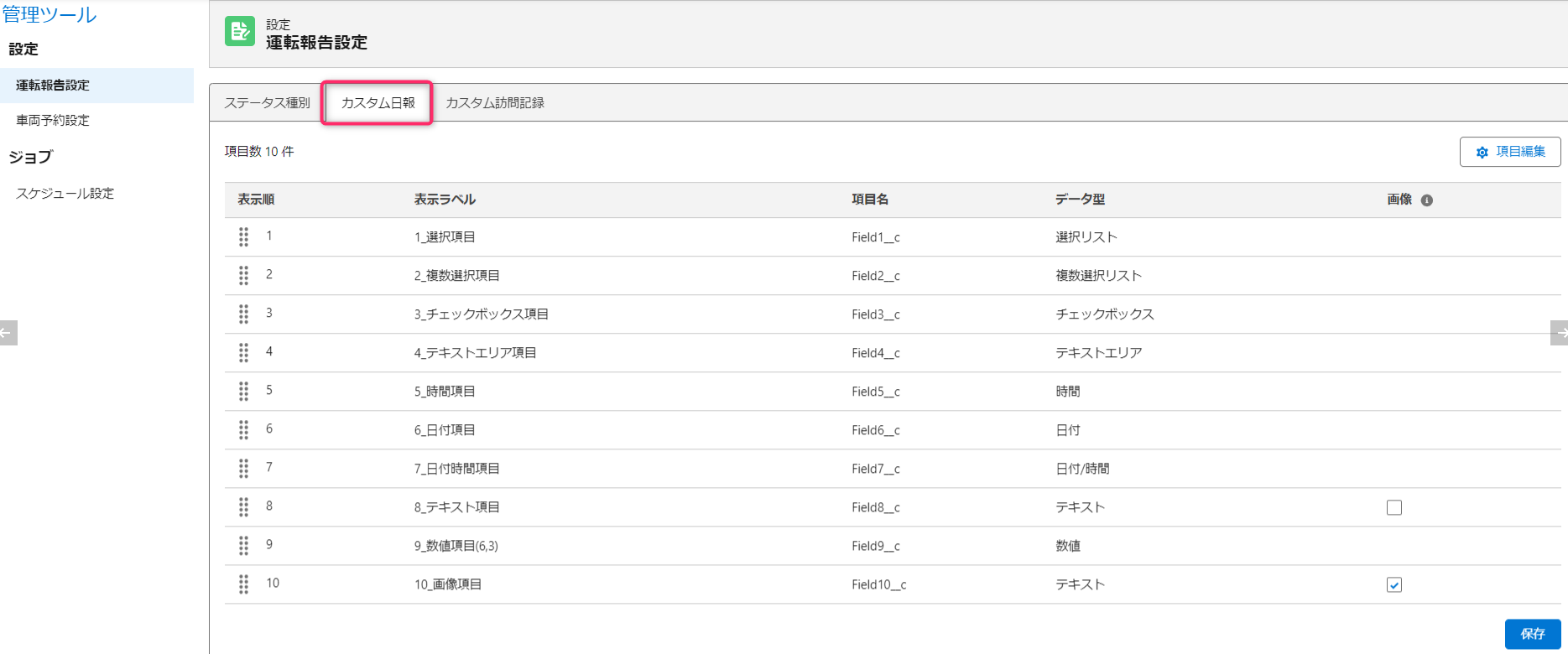Click the Field5__c cell
The width and height of the screenshot is (1568, 654).
coord(876,392)
